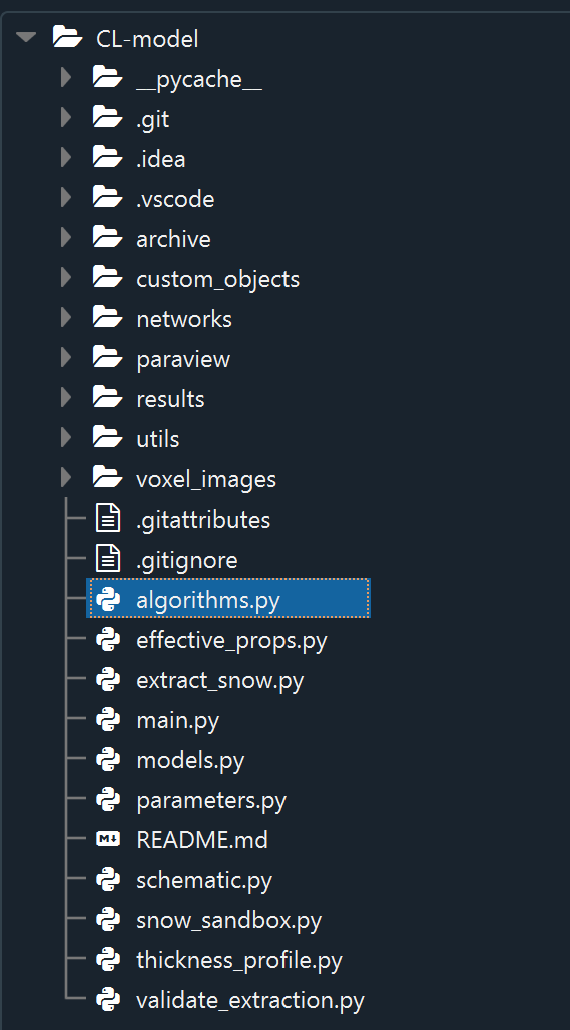This screenshot has width=570, height=1030.
Task: Expand the utils folder arrow
Action: [x=66, y=437]
